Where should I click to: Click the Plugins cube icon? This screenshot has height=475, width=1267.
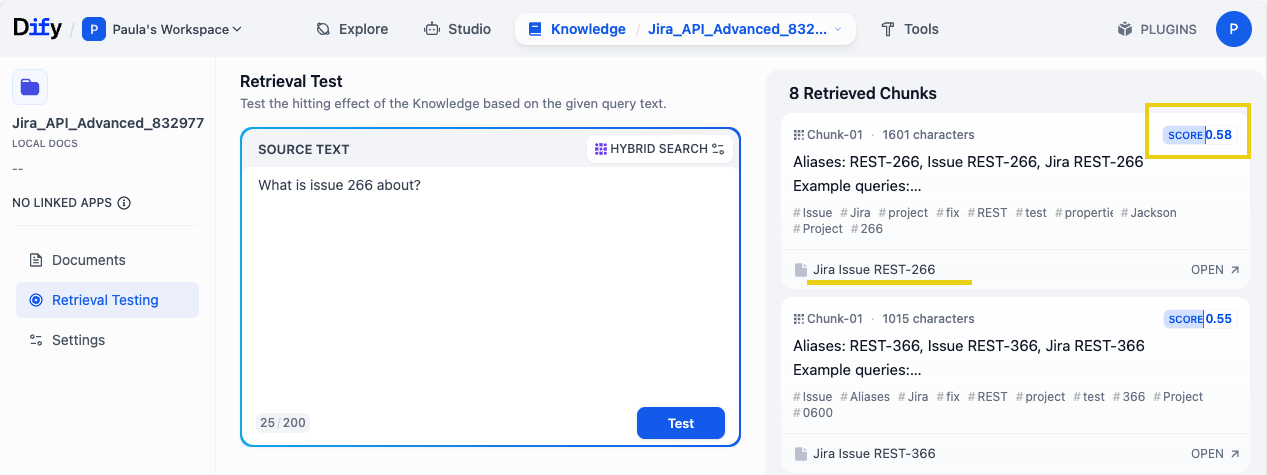(x=1125, y=29)
